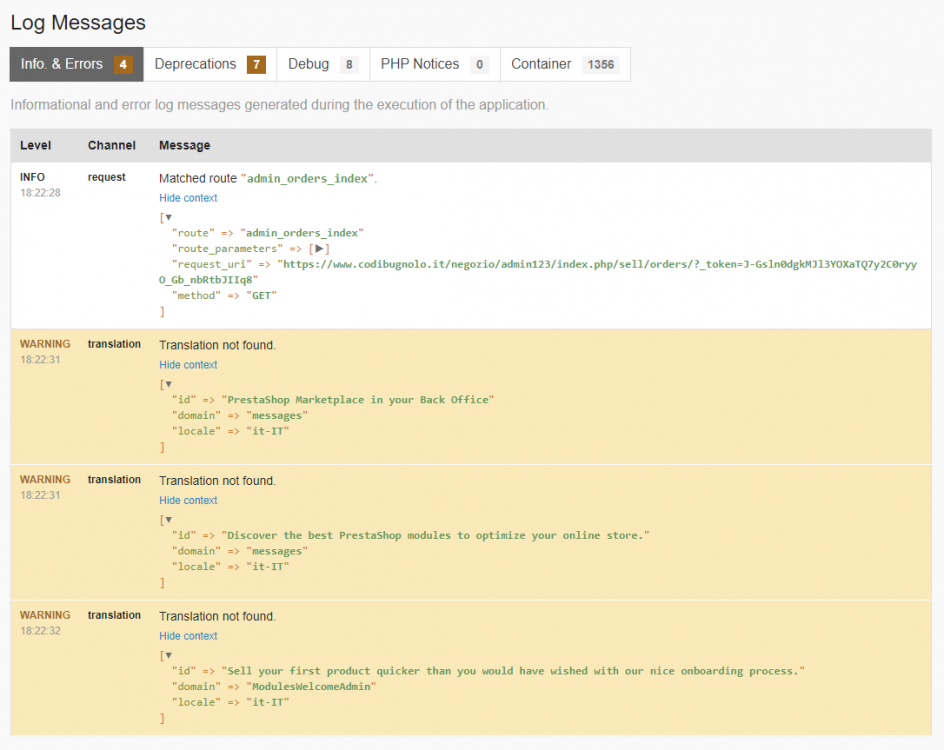Screen dimensions: 944x750
Task: Collapse the last warning's context array
Action: click(x=169, y=654)
